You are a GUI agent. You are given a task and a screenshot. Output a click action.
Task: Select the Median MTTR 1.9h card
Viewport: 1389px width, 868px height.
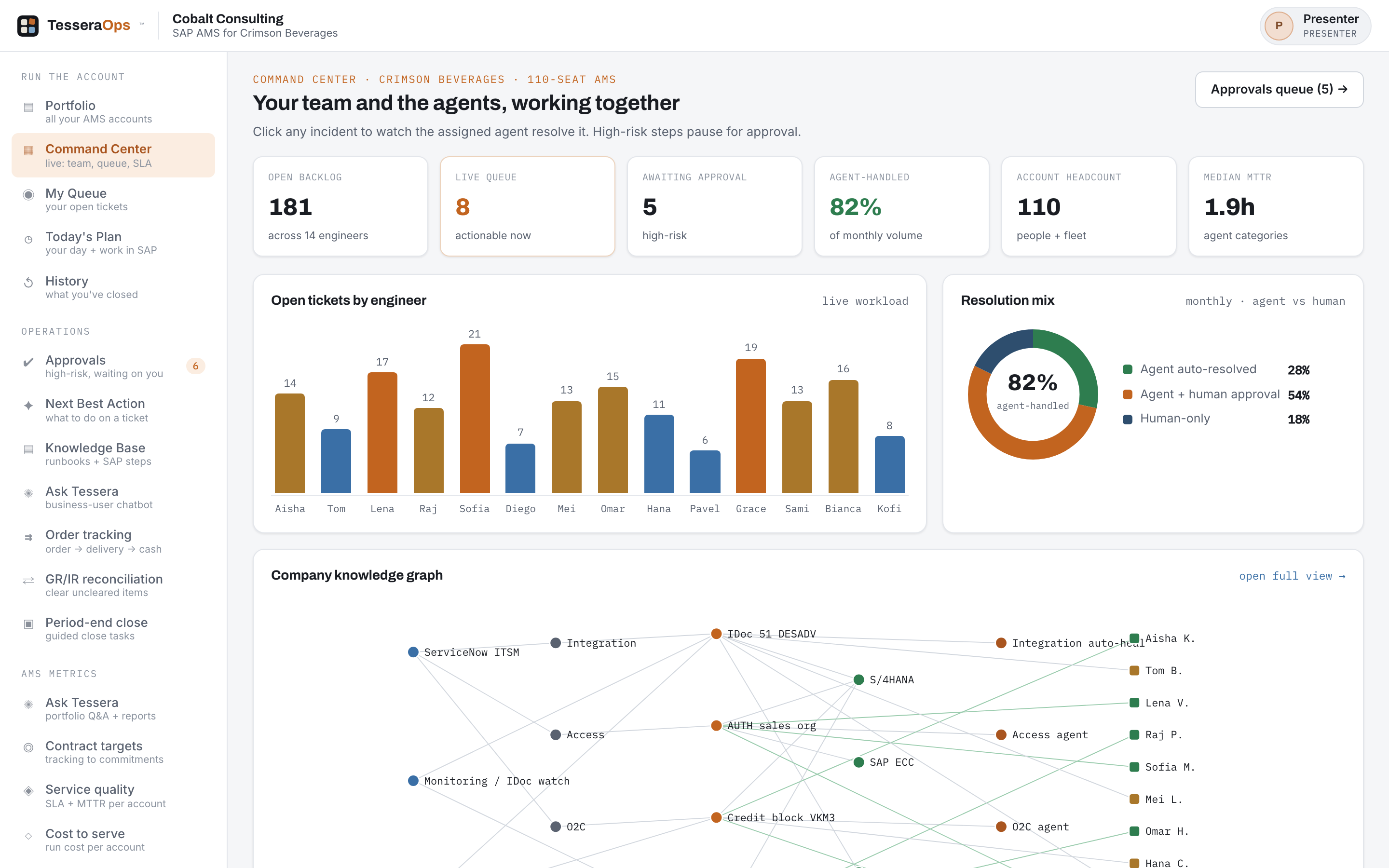(1276, 207)
